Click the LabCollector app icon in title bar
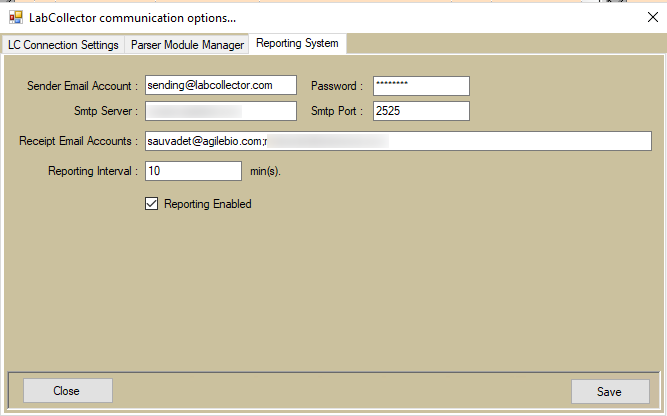Screen dimensions: 667x416 pyautogui.click(x=16, y=17)
